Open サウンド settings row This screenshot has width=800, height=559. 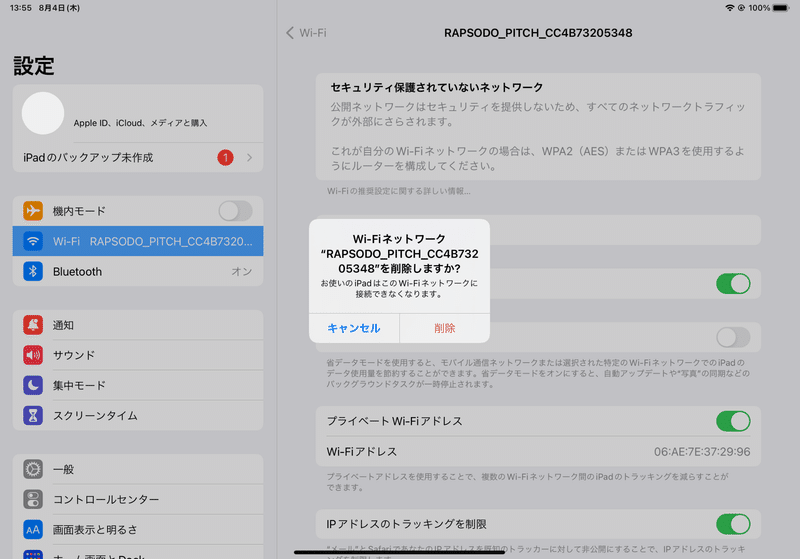pos(138,355)
